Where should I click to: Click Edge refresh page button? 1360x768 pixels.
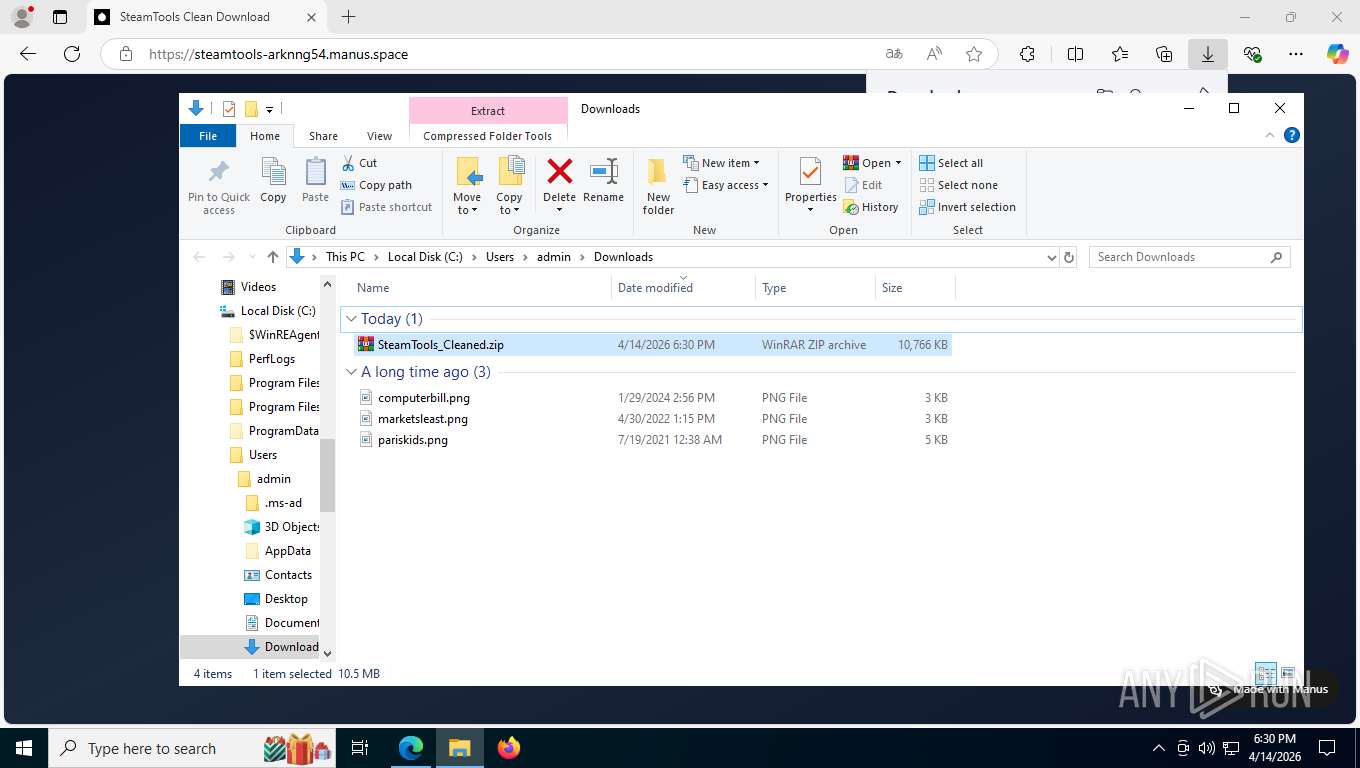click(x=71, y=54)
